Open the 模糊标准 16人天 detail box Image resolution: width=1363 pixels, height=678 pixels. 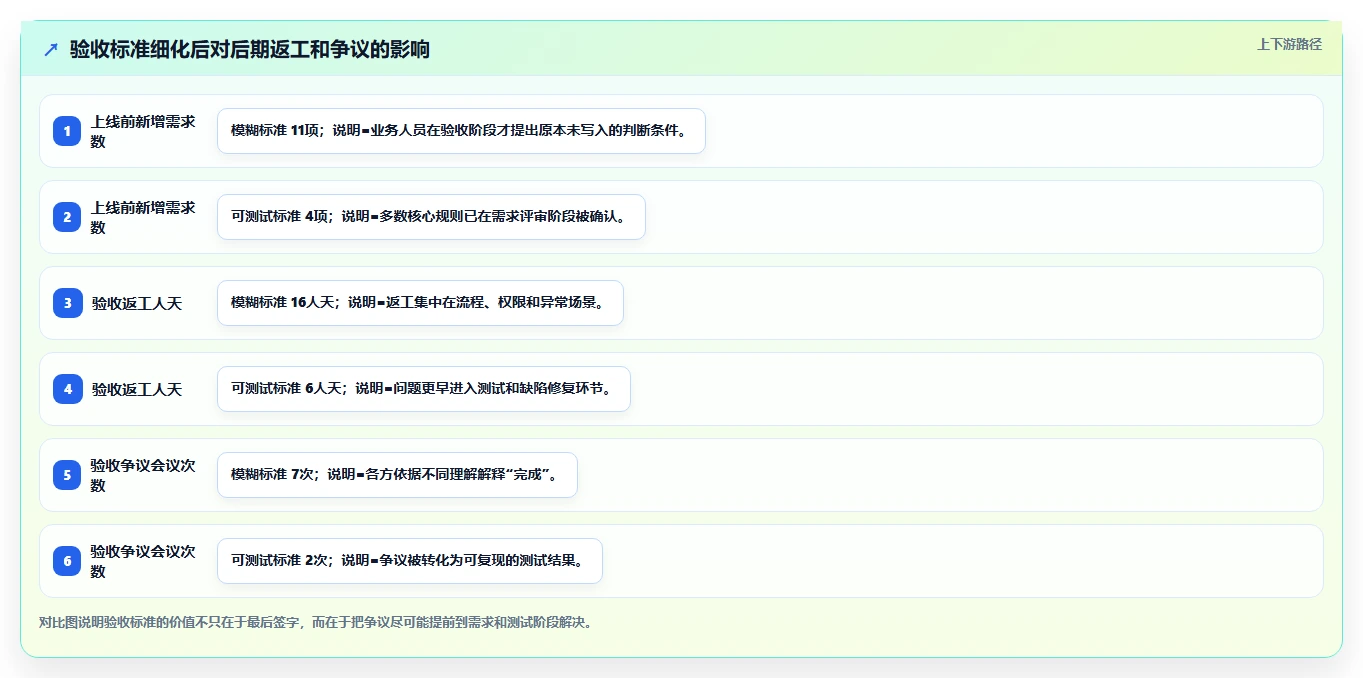pos(420,303)
